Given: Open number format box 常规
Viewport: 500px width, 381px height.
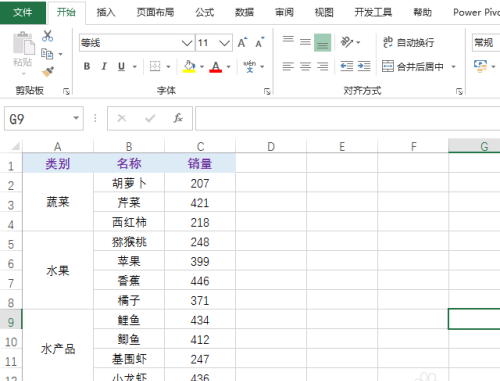Looking at the screenshot, I should click(x=486, y=42).
